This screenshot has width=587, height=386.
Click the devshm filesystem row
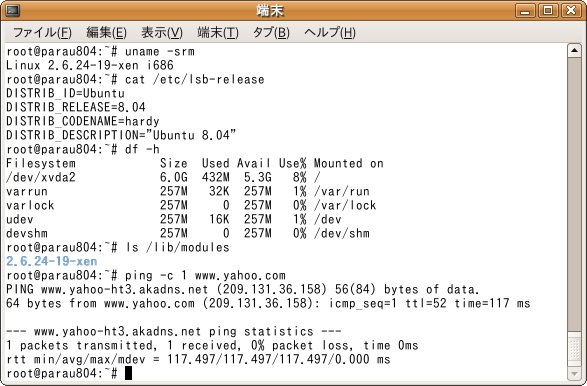pos(188,233)
